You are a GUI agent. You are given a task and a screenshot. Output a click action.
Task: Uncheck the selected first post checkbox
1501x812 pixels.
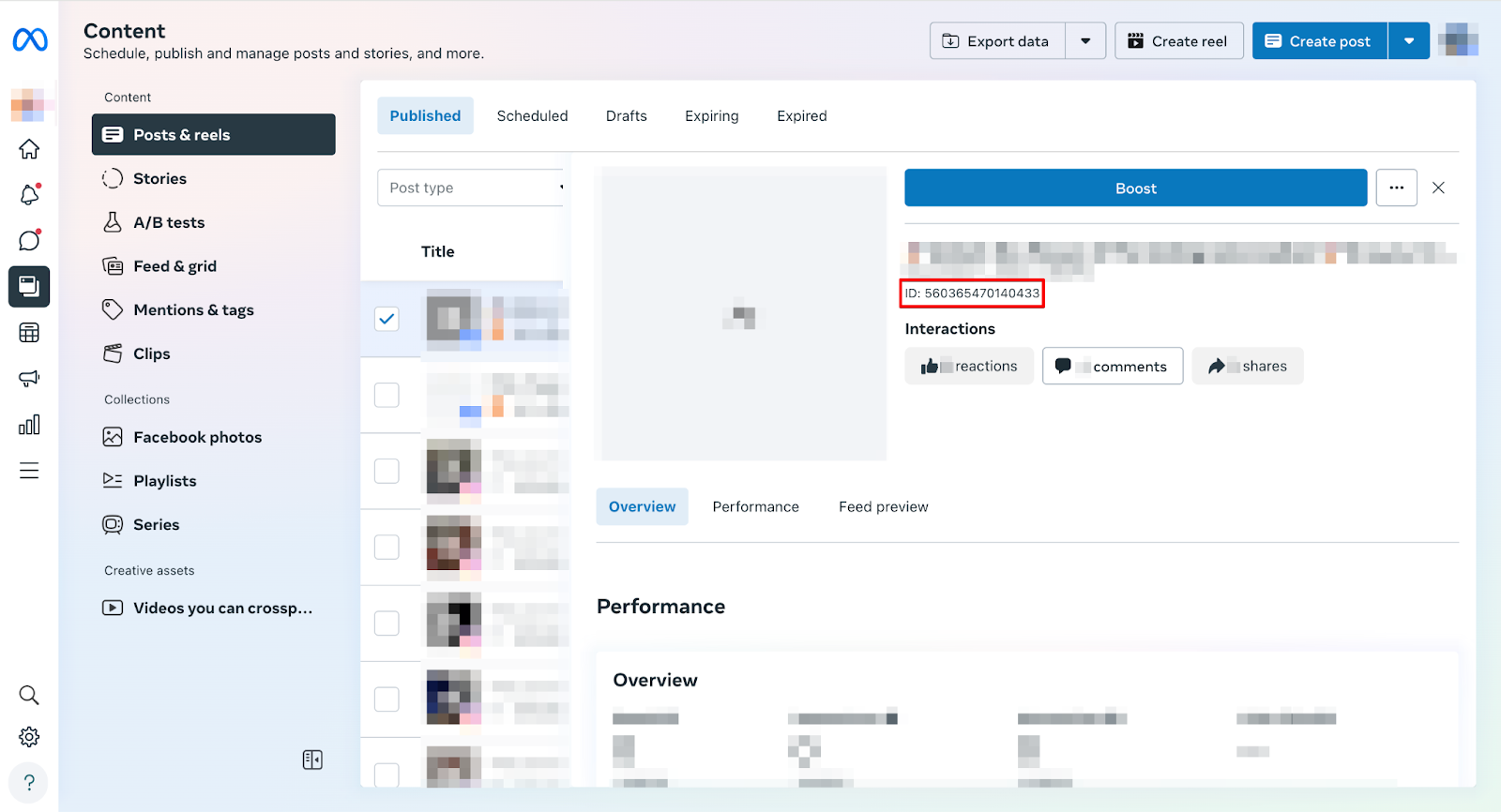point(387,319)
